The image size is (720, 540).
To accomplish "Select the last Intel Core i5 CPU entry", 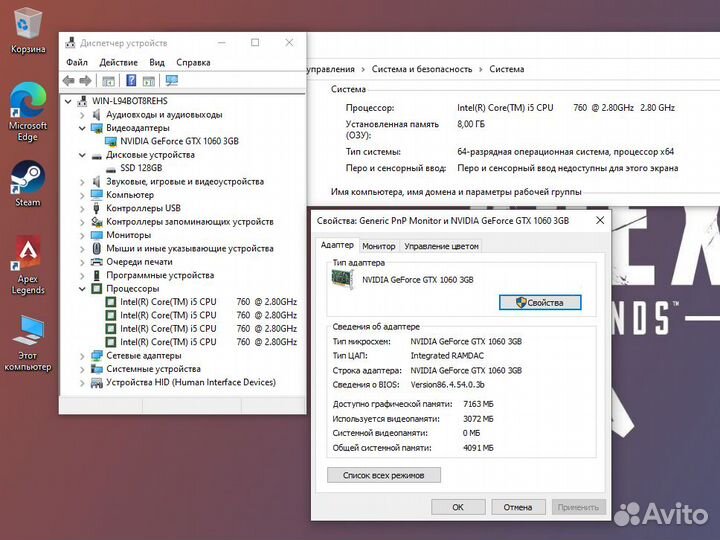I will 208,342.
